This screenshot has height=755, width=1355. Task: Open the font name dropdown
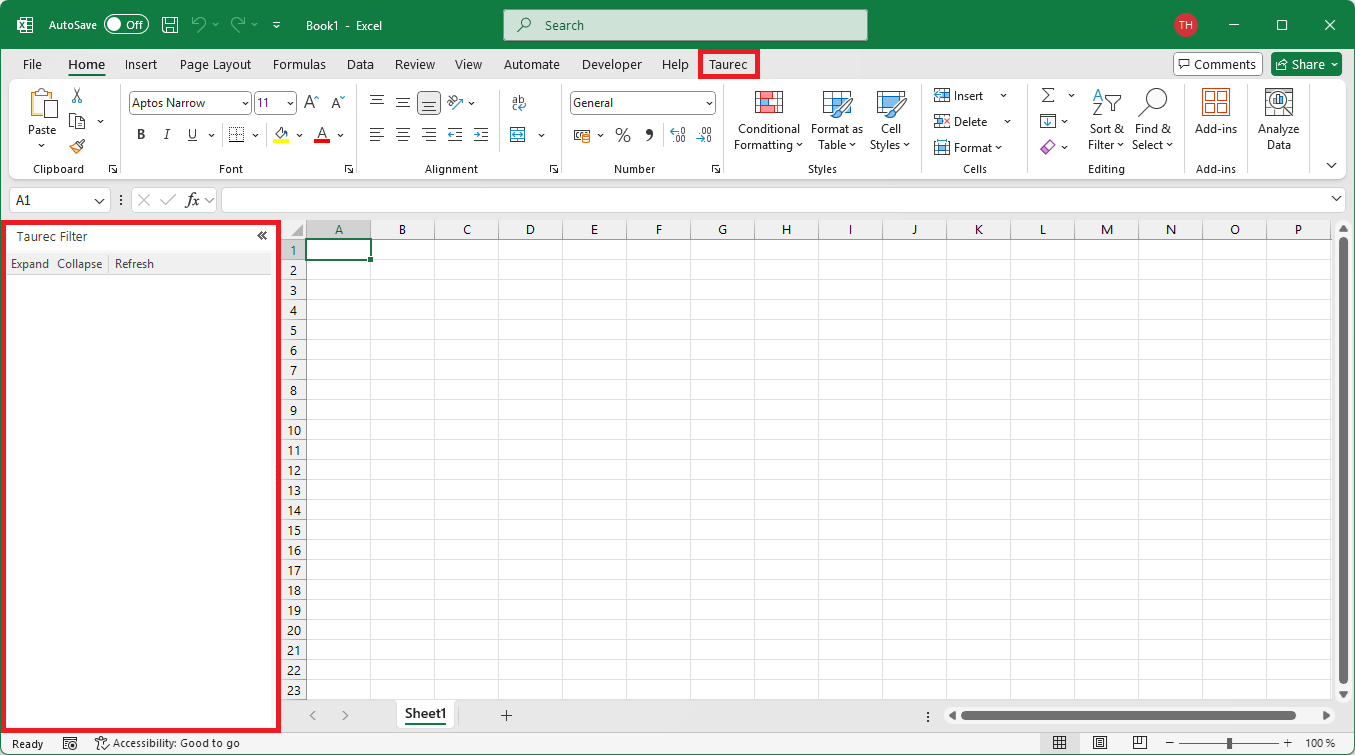(x=245, y=103)
